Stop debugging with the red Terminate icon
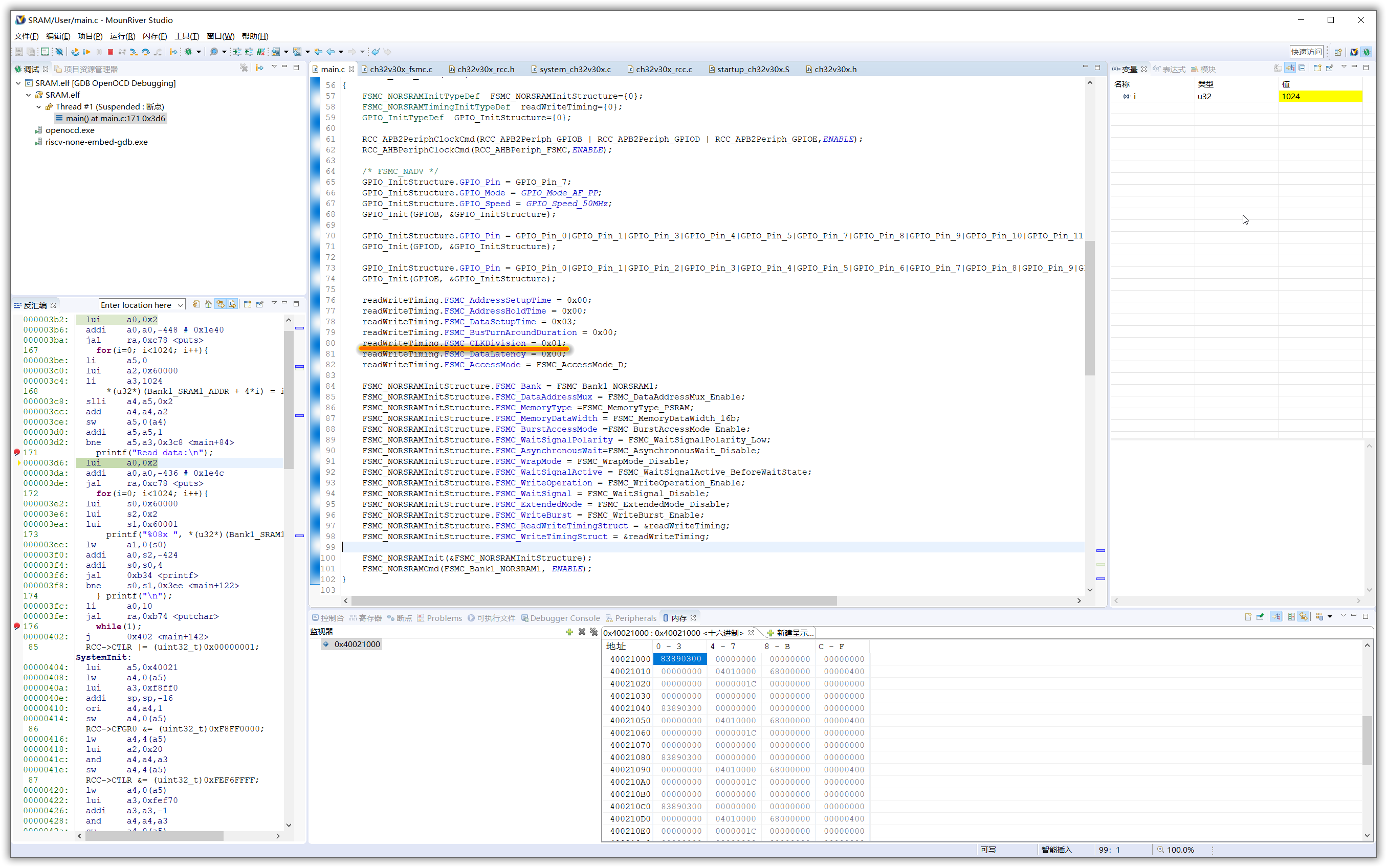Viewport: 1387px width, 868px height. coord(110,52)
